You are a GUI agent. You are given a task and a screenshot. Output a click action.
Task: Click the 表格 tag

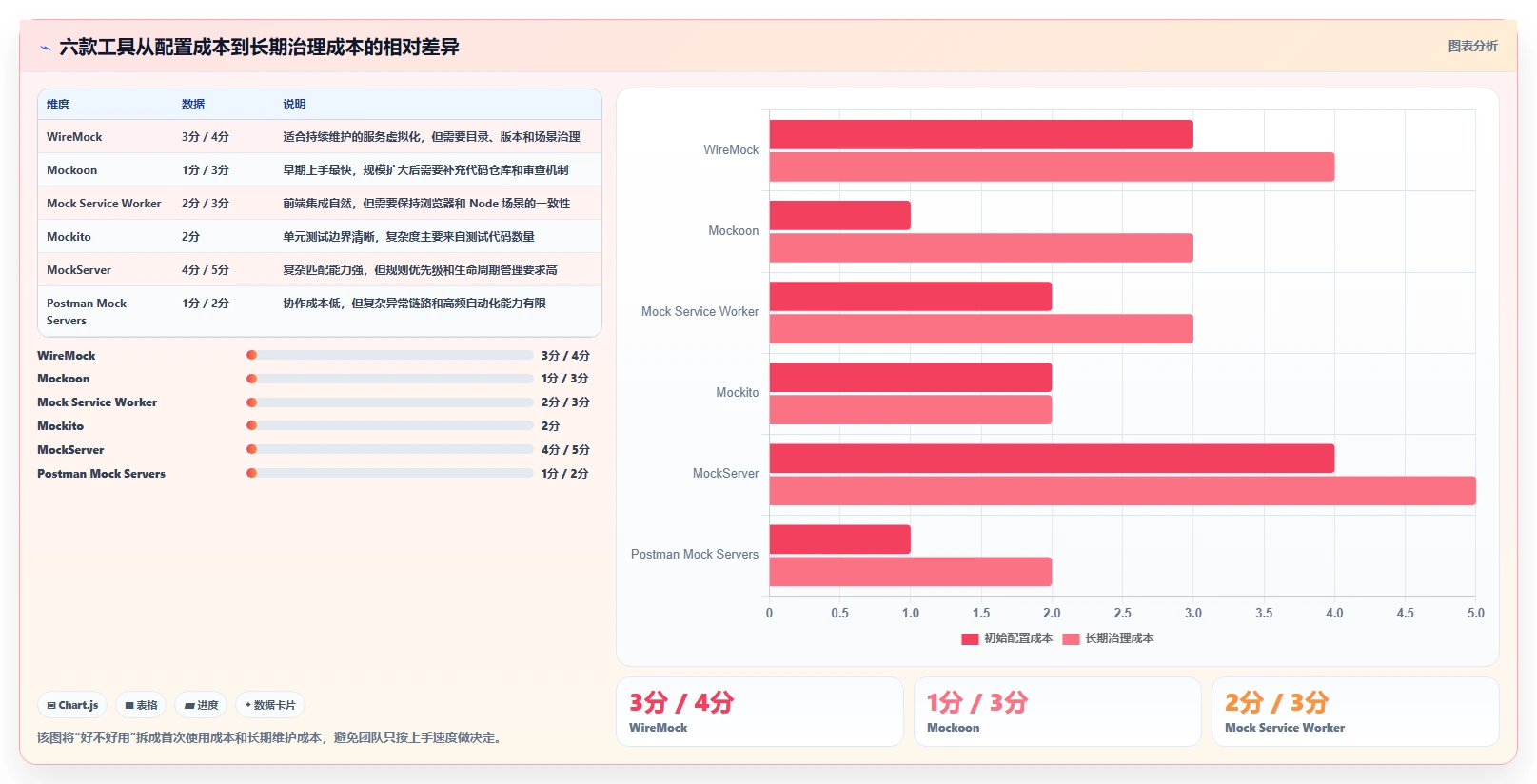pos(141,705)
